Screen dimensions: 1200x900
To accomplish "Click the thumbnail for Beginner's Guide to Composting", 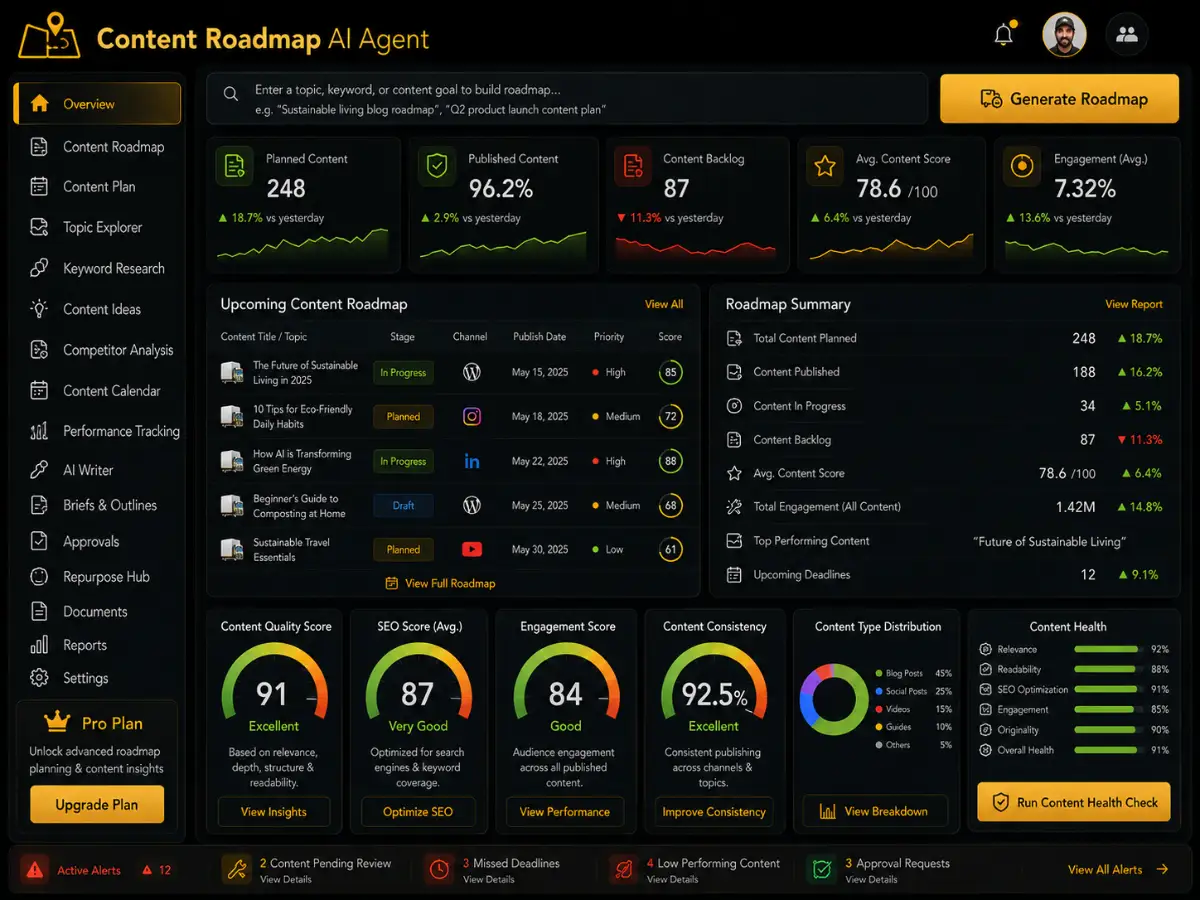I will pos(232,506).
